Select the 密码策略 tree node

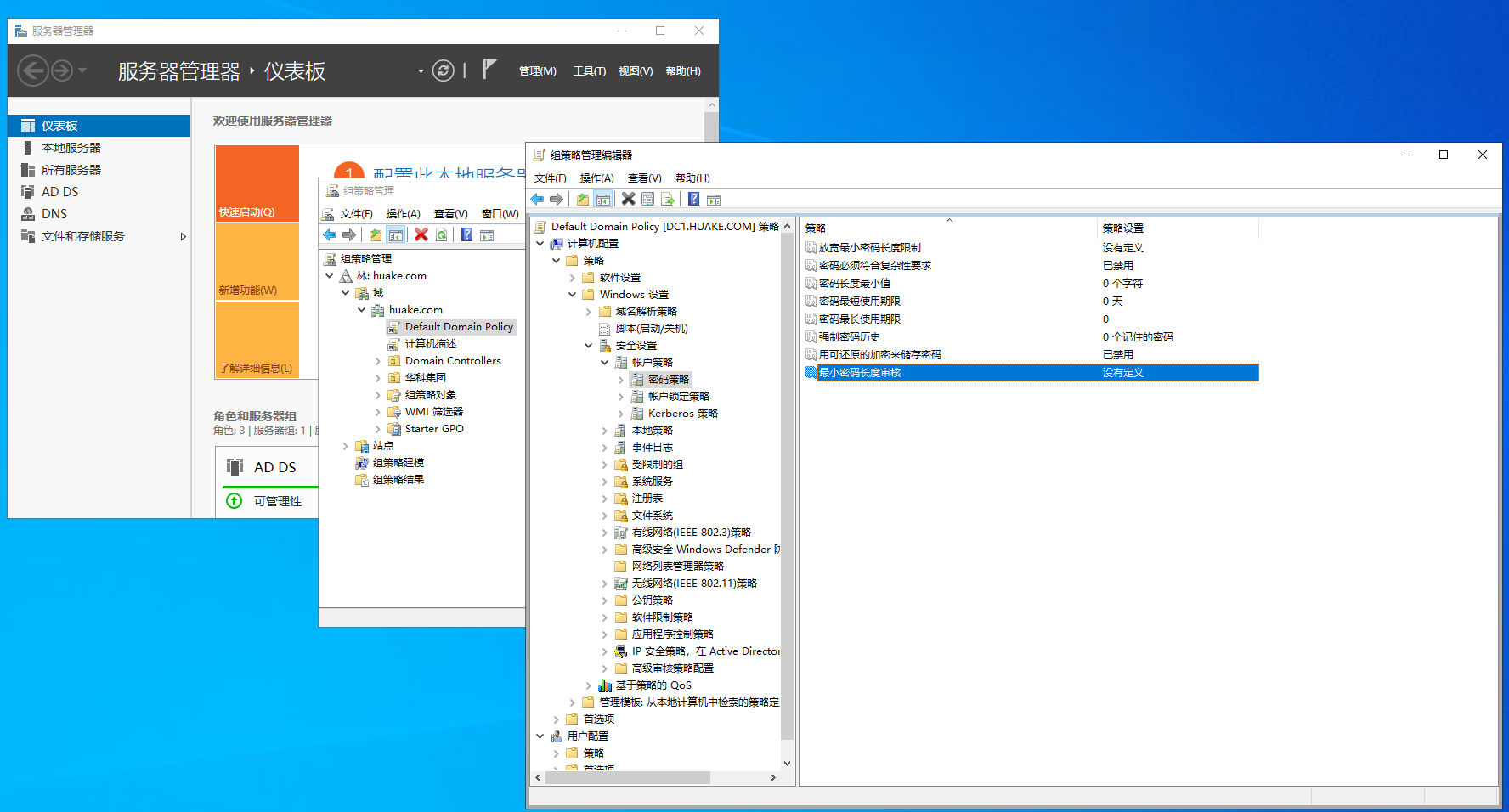click(669, 380)
